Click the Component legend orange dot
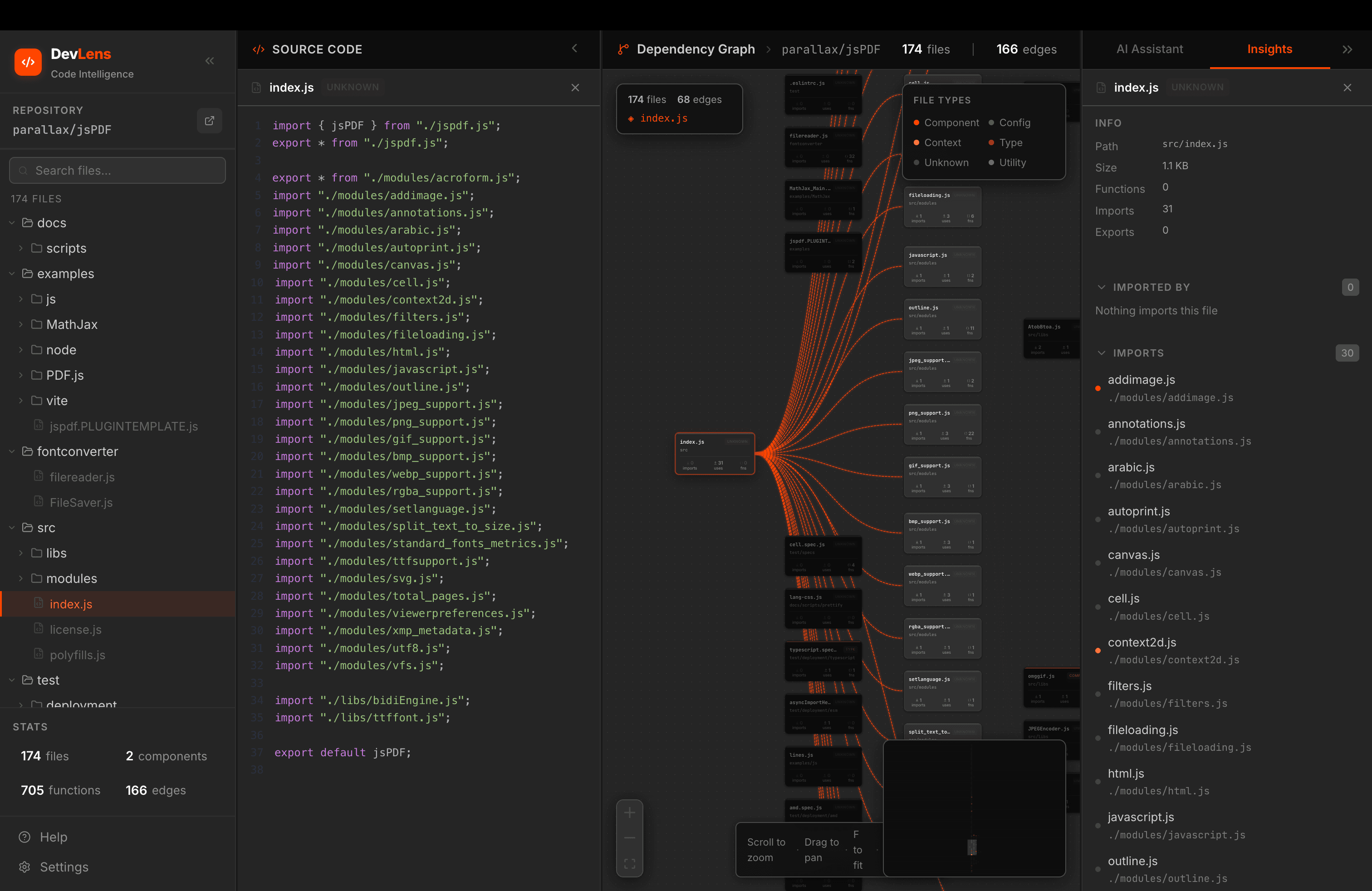 pos(916,123)
